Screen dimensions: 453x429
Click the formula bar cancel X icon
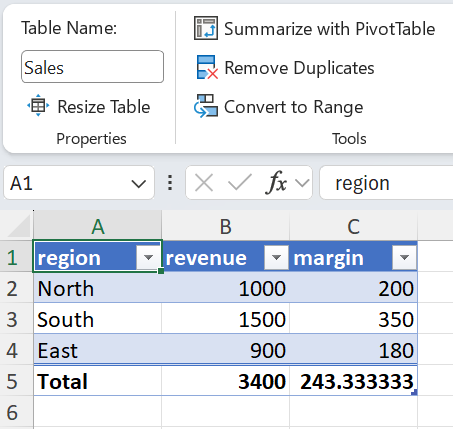click(x=204, y=183)
